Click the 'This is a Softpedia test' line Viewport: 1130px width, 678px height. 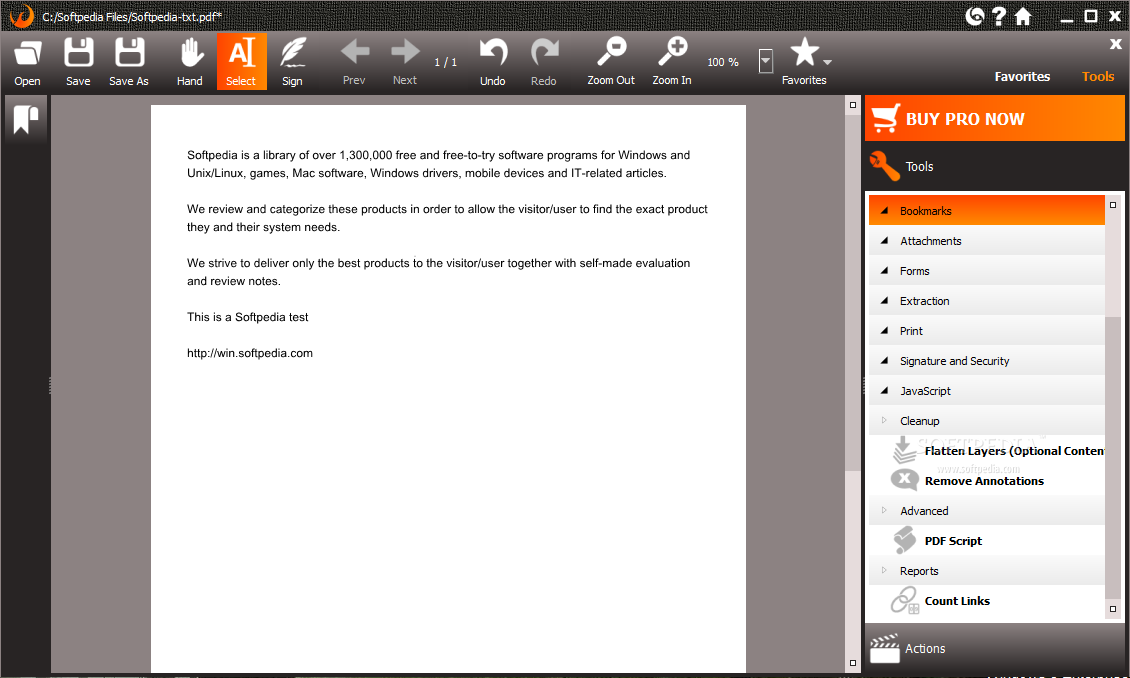click(247, 317)
